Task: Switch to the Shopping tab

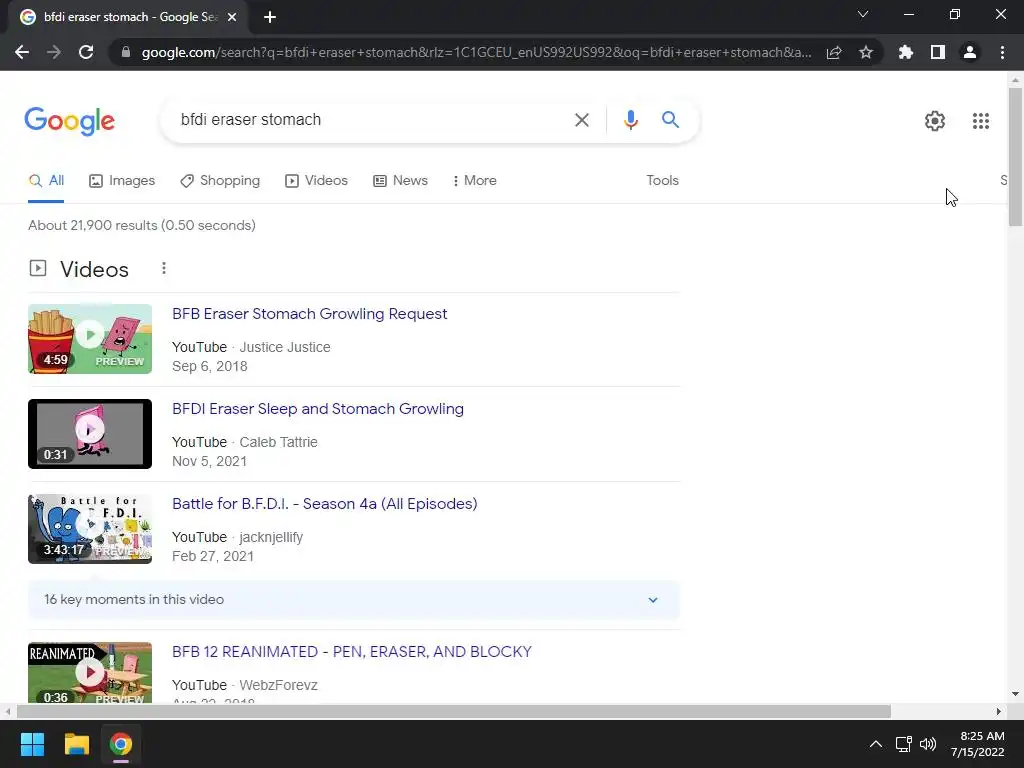Action: 220,180
